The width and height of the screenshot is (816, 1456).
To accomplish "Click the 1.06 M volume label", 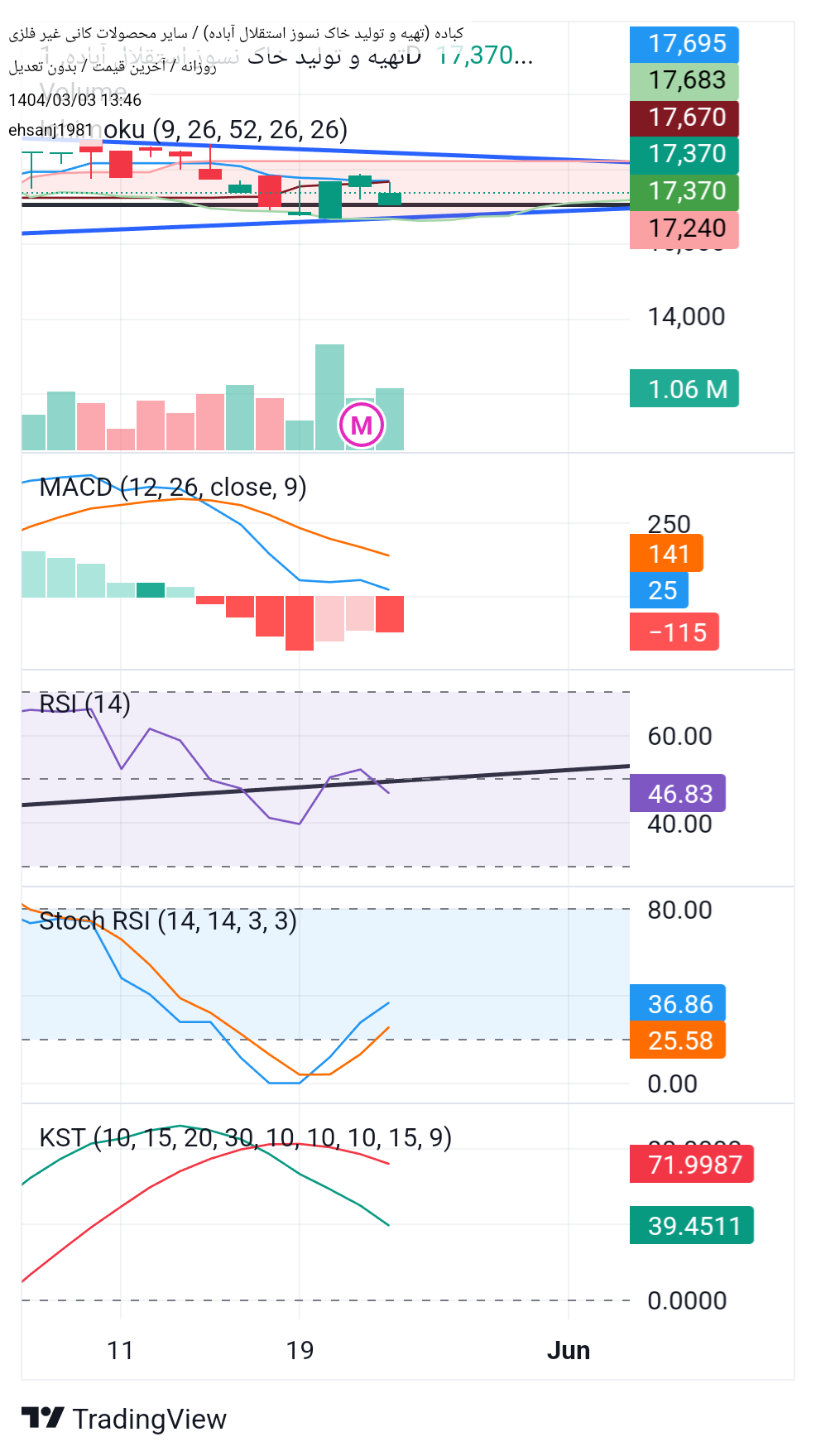I will click(684, 389).
